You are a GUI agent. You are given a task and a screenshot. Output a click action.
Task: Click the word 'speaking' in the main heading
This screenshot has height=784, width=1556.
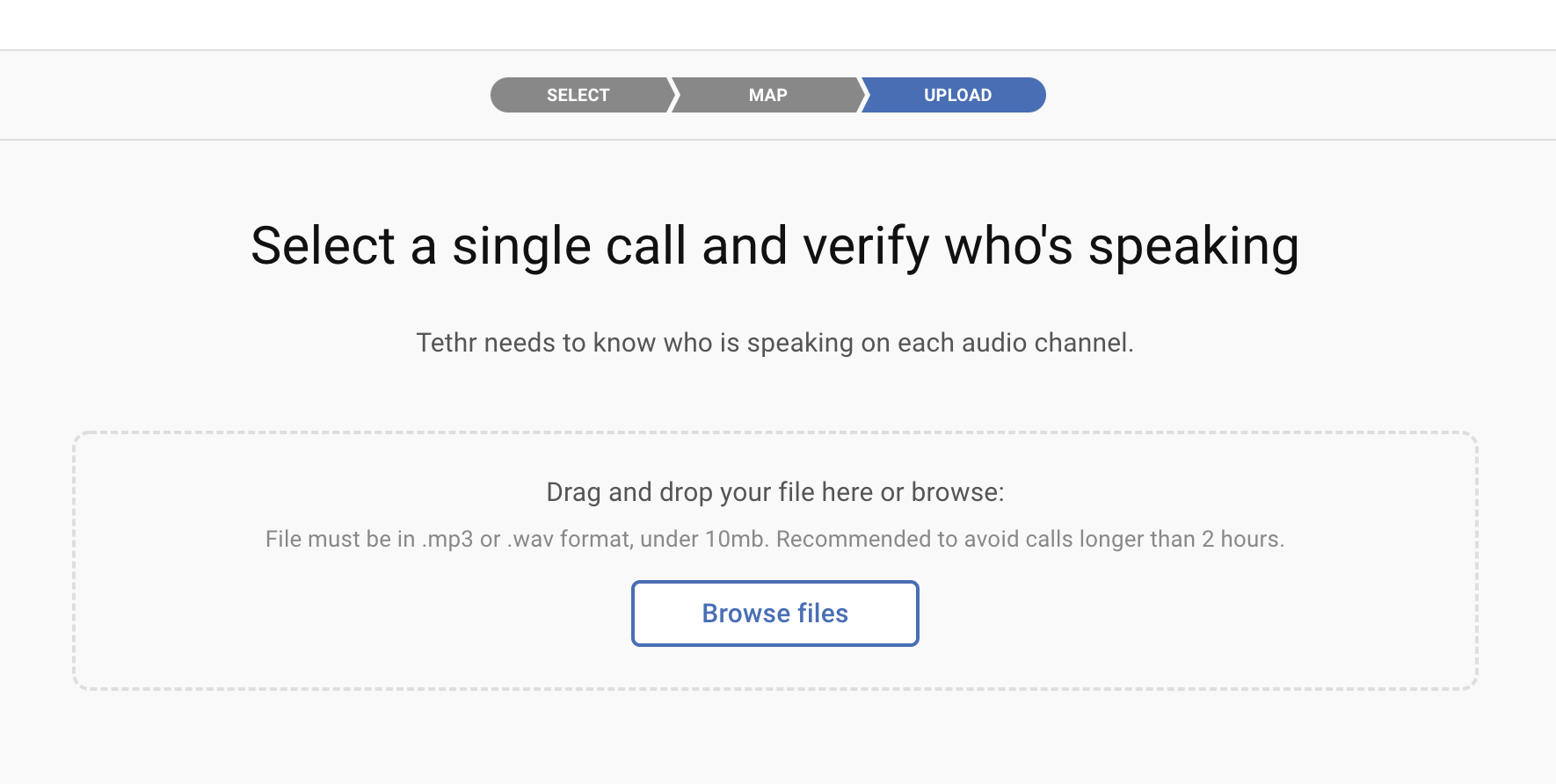[1193, 246]
